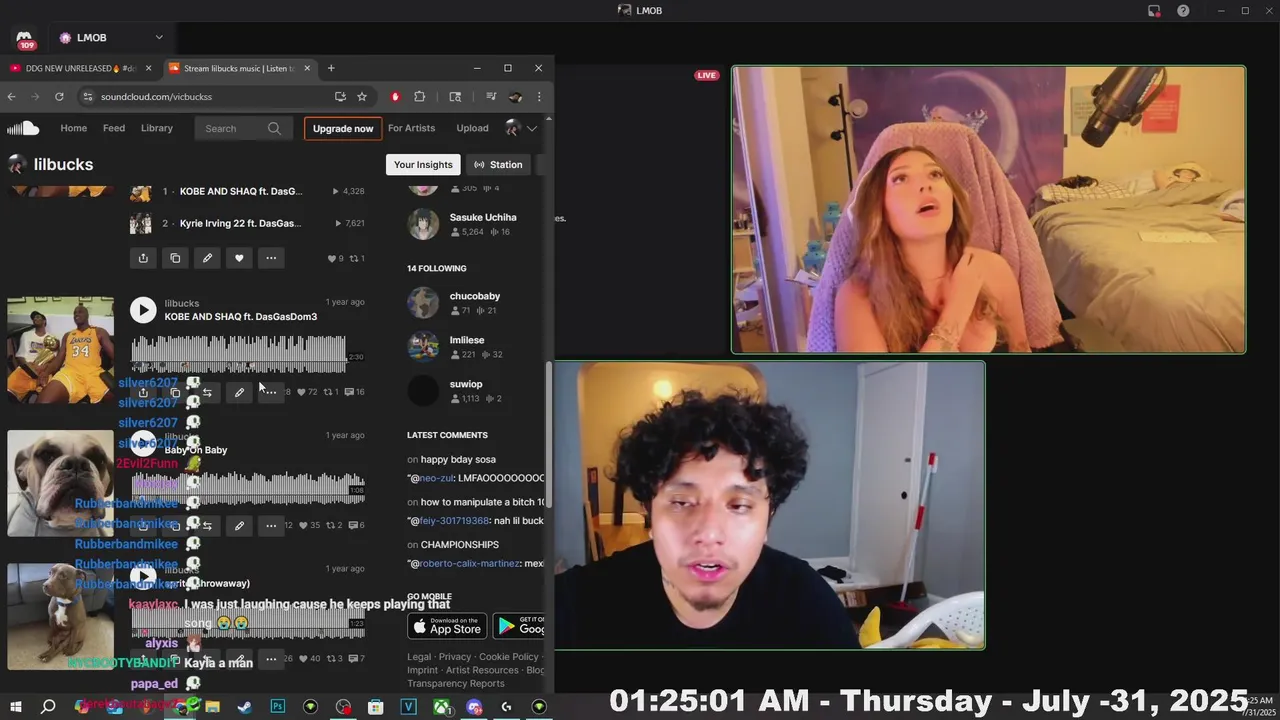The height and width of the screenshot is (720, 1280).
Task: Open the Sasuke Uchiha profile
Action: pos(483,217)
